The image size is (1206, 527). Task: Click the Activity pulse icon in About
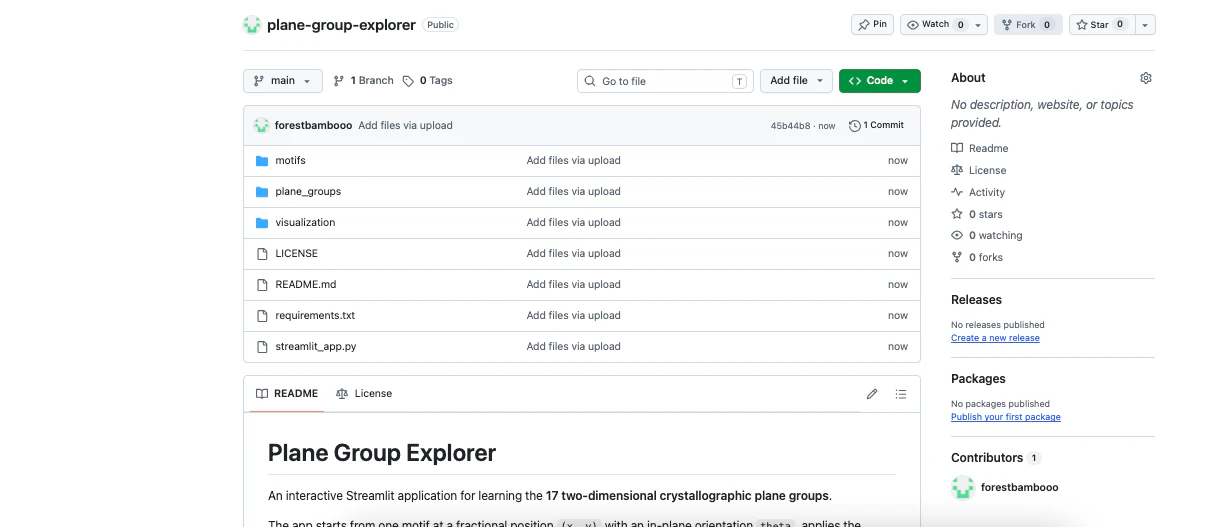tap(957, 192)
